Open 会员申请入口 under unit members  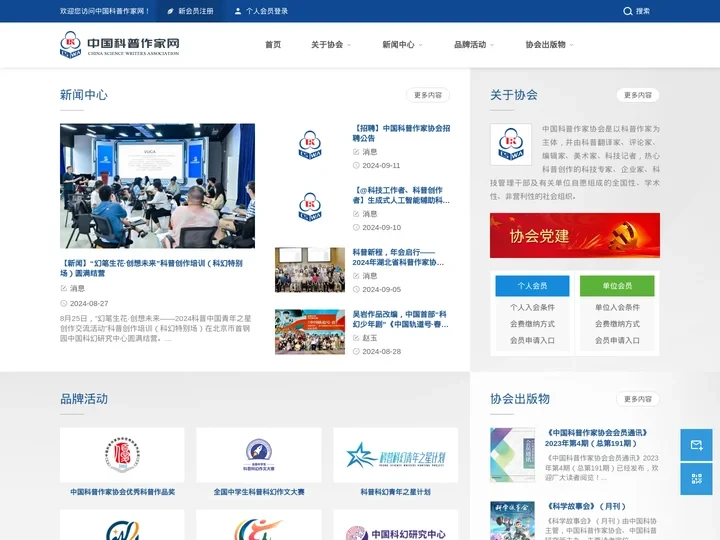[x=617, y=340]
